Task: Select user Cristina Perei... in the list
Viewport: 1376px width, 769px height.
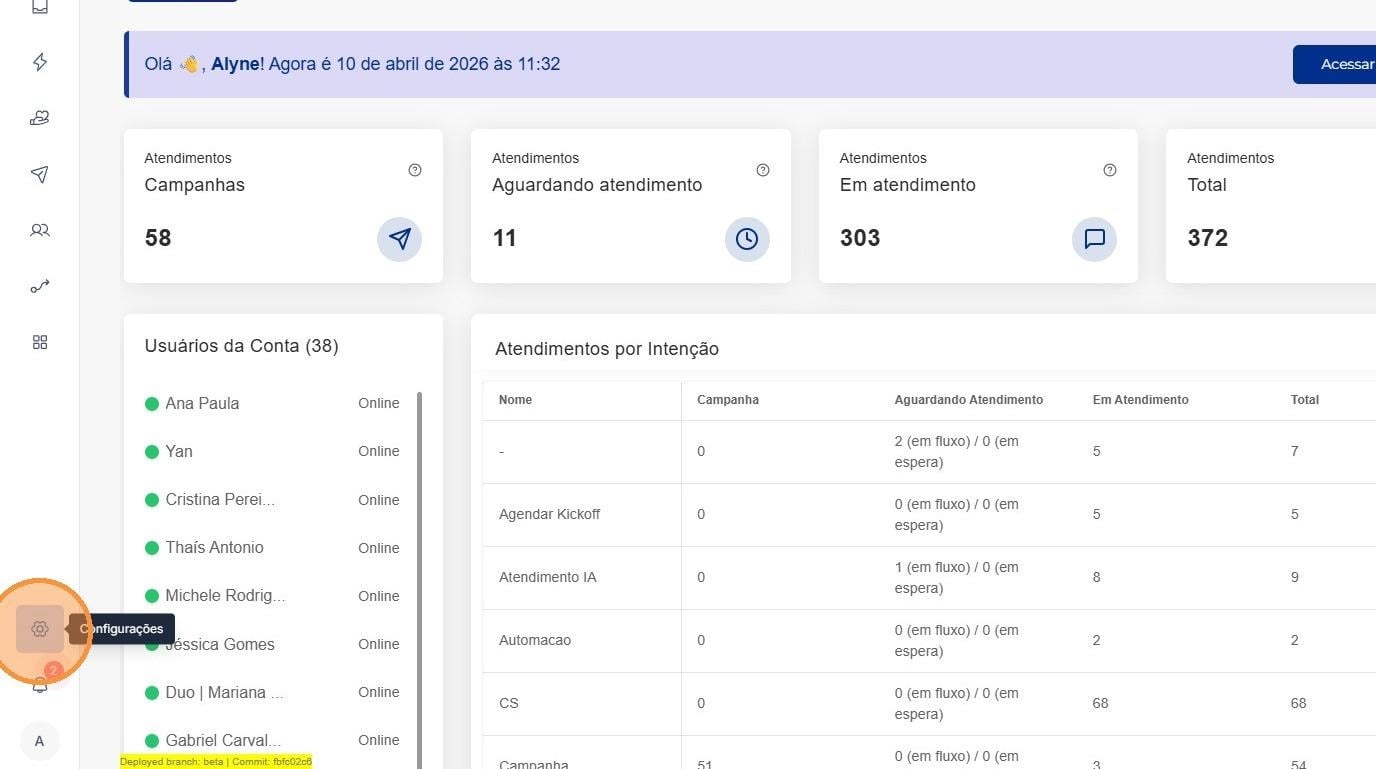Action: [x=220, y=499]
